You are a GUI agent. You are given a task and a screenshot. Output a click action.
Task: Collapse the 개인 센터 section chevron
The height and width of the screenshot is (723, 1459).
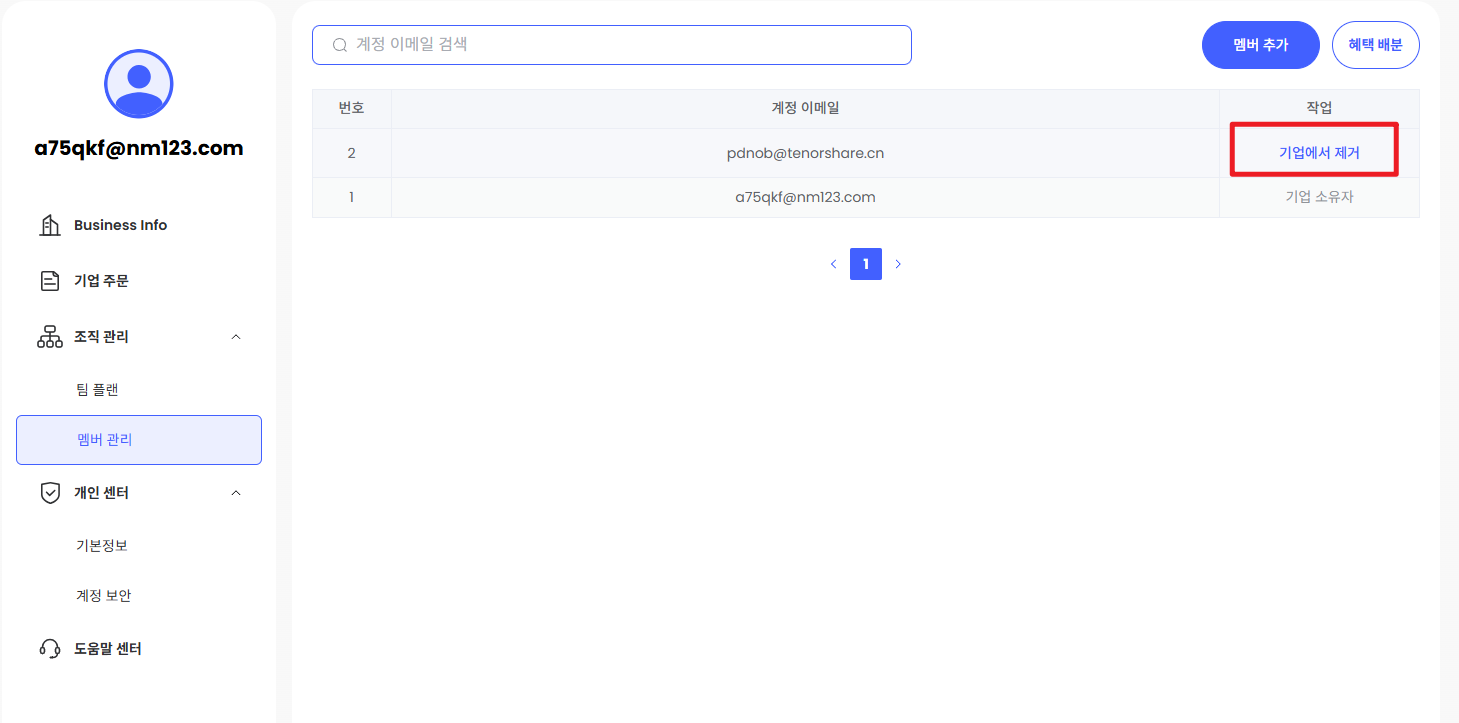236,493
